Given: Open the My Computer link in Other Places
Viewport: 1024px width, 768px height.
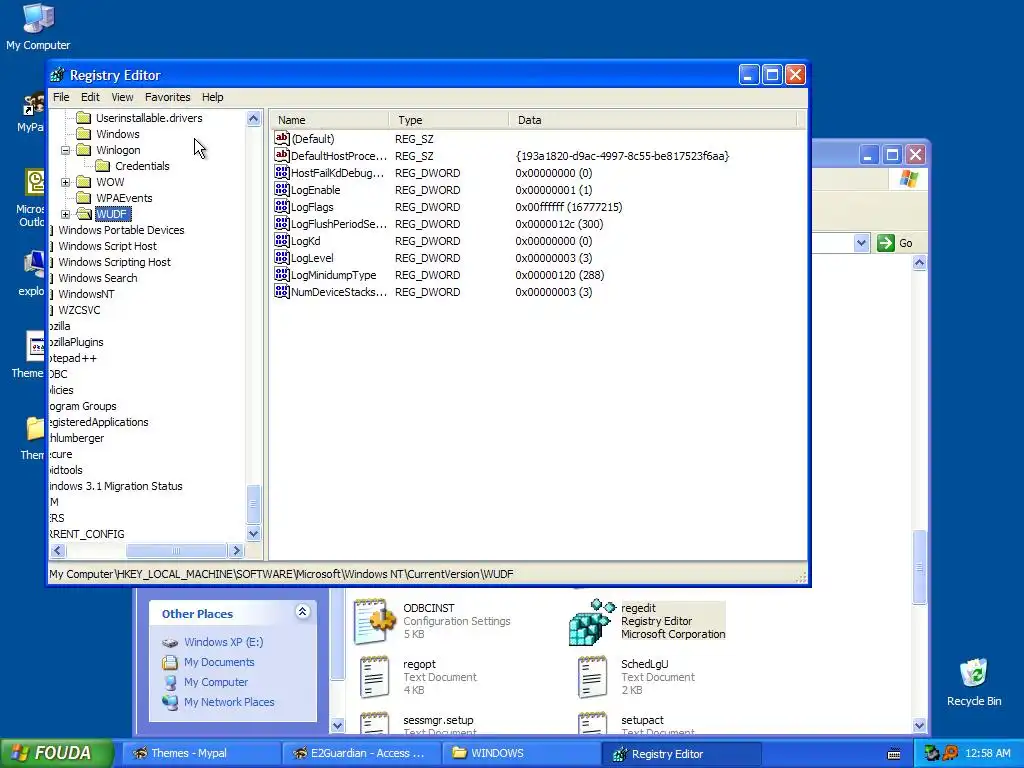Looking at the screenshot, I should [x=216, y=682].
